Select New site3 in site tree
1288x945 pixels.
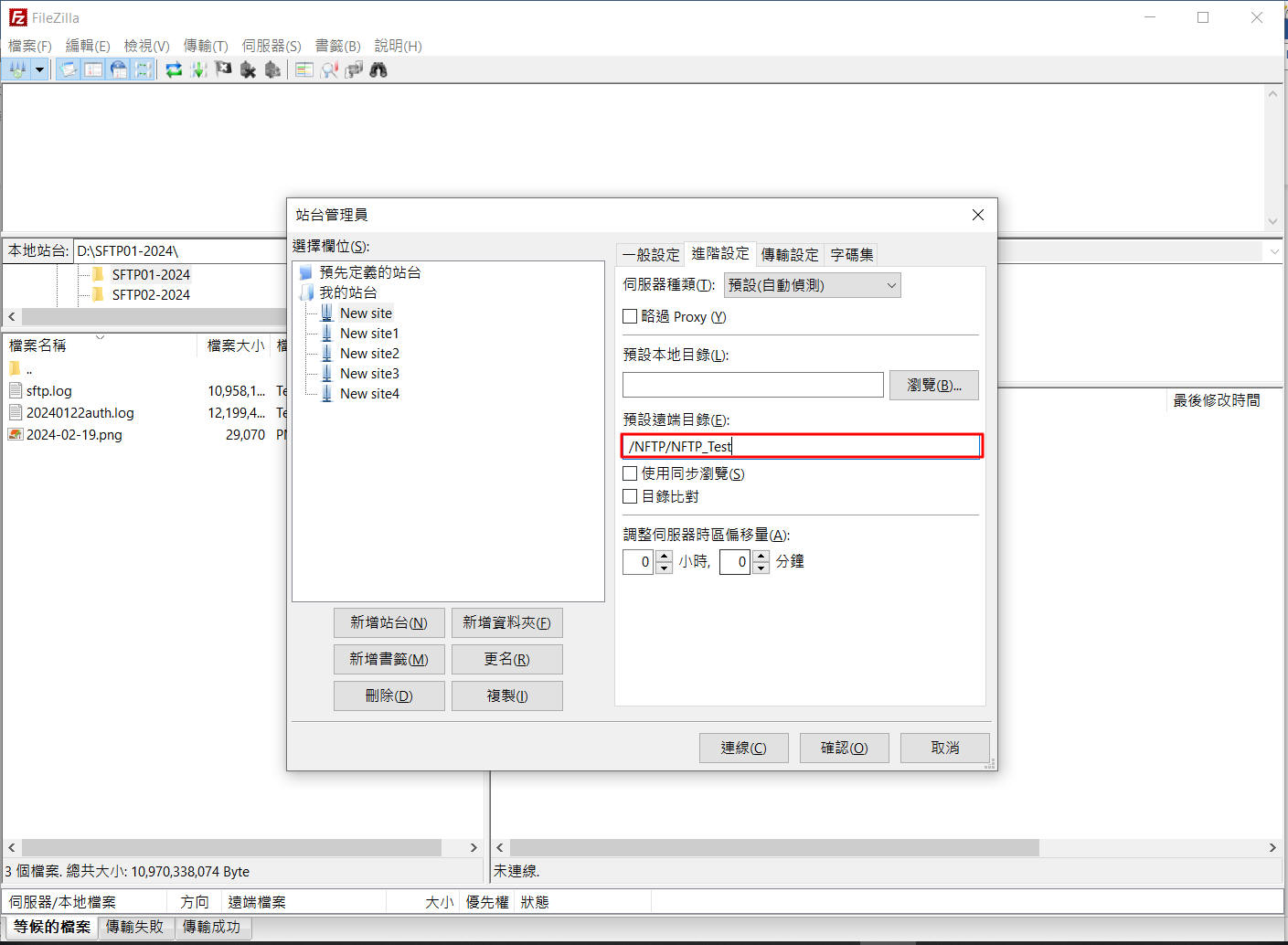pyautogui.click(x=369, y=374)
